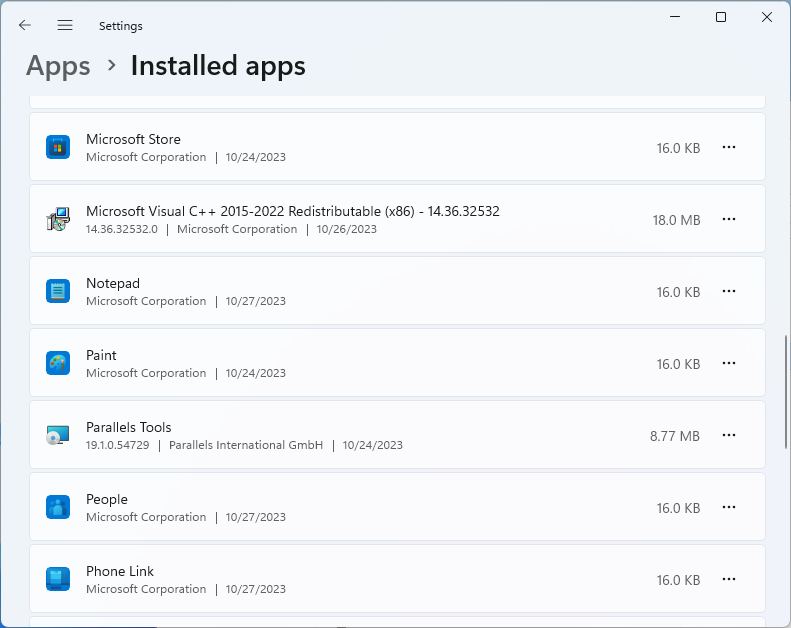Click the People app icon
The height and width of the screenshot is (628, 791).
click(58, 507)
